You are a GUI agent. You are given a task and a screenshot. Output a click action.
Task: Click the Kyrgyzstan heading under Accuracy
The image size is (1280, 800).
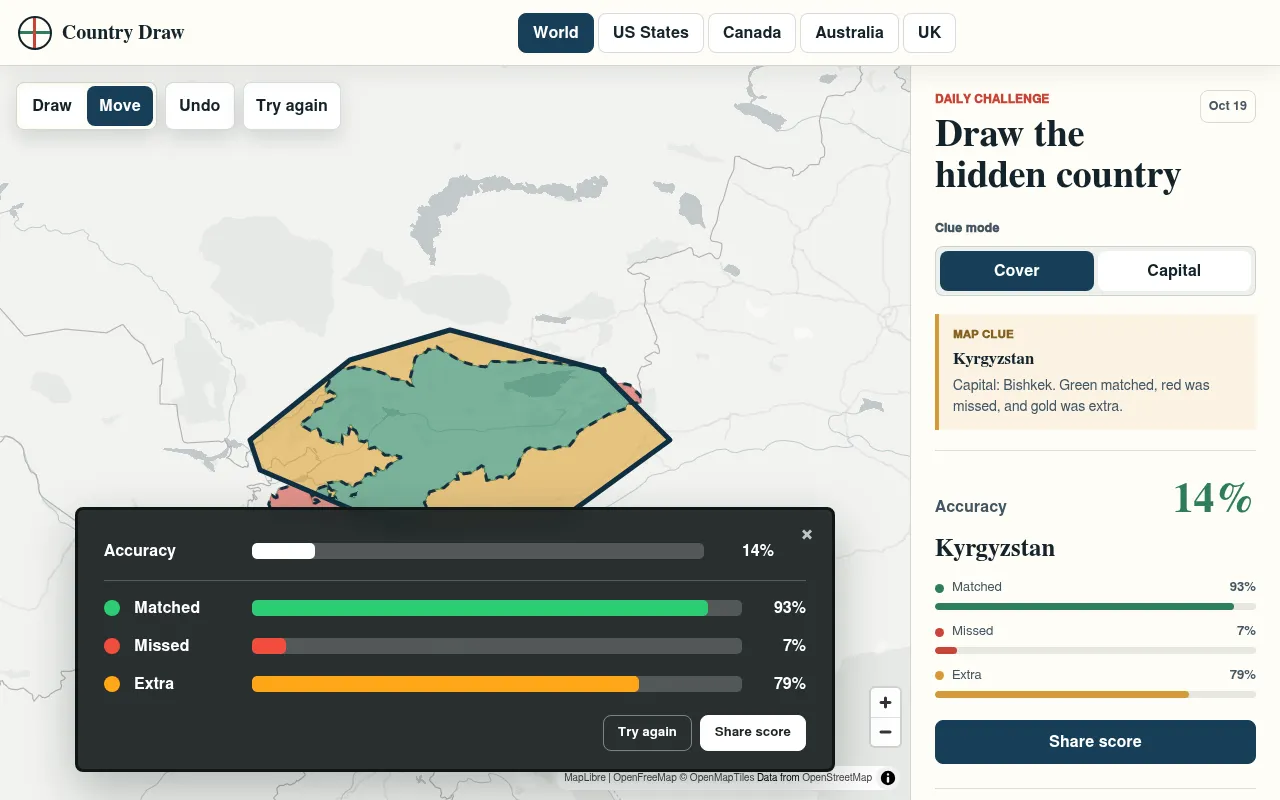pos(995,548)
